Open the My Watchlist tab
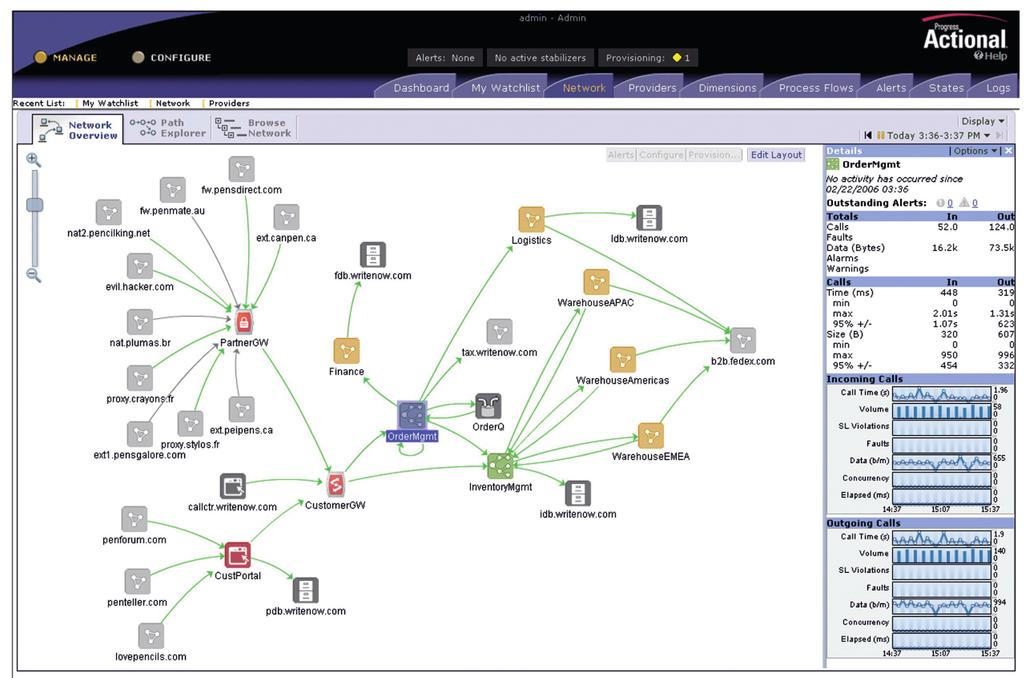The width and height of the screenshot is (1024, 678). point(505,88)
